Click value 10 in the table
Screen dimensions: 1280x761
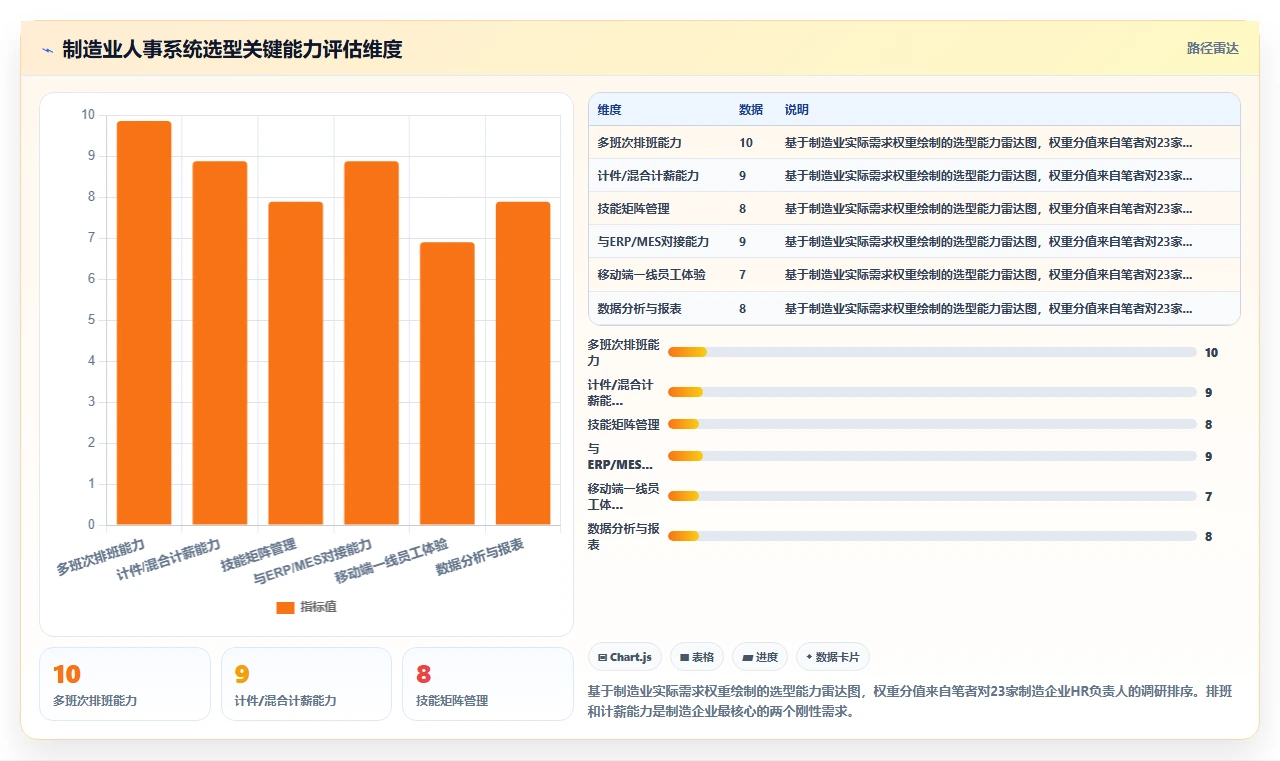coord(746,143)
